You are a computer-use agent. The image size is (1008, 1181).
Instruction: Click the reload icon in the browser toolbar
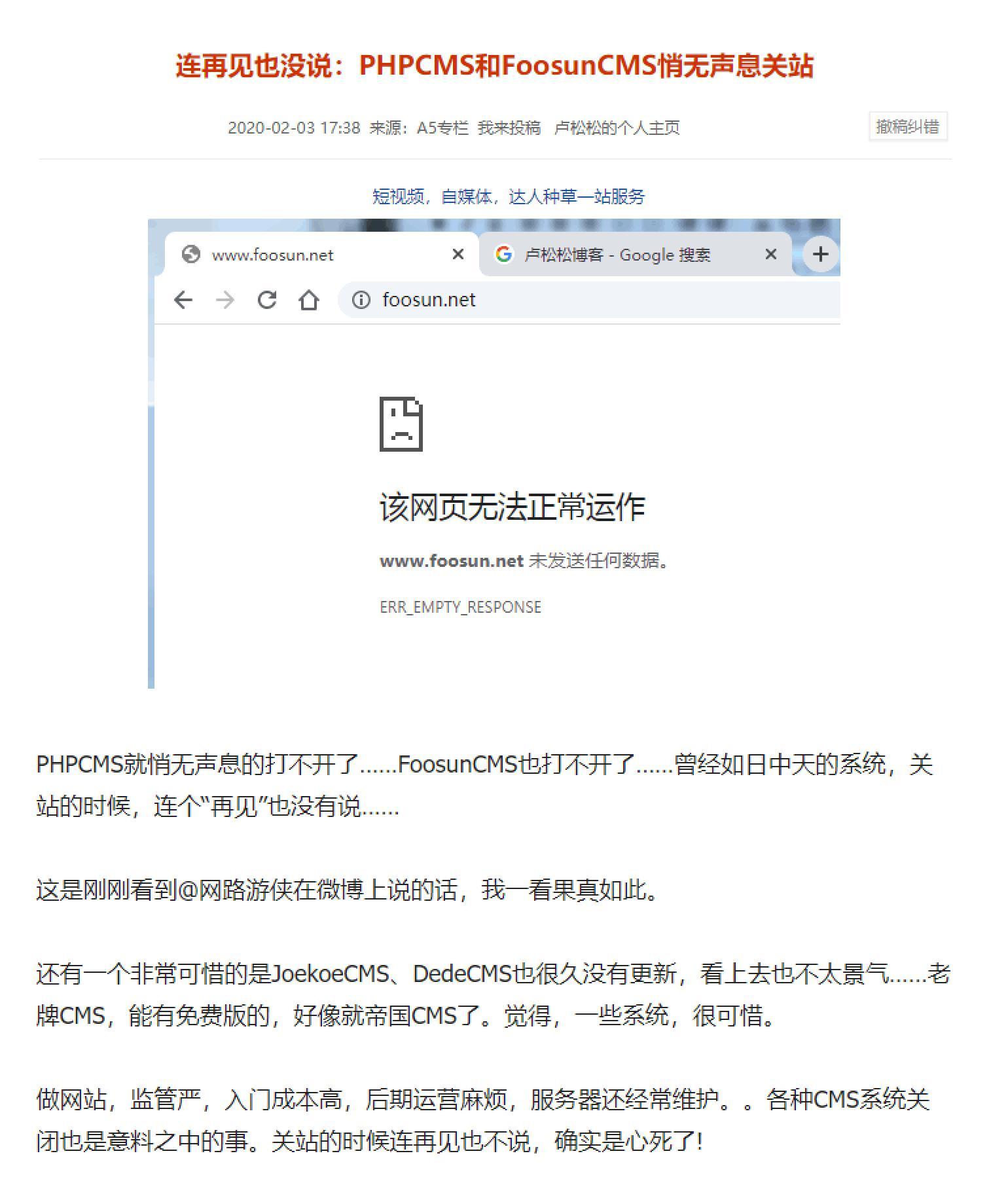click(x=266, y=300)
